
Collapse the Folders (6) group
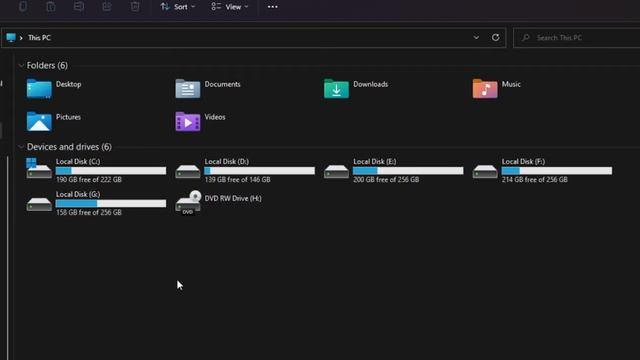(21, 65)
